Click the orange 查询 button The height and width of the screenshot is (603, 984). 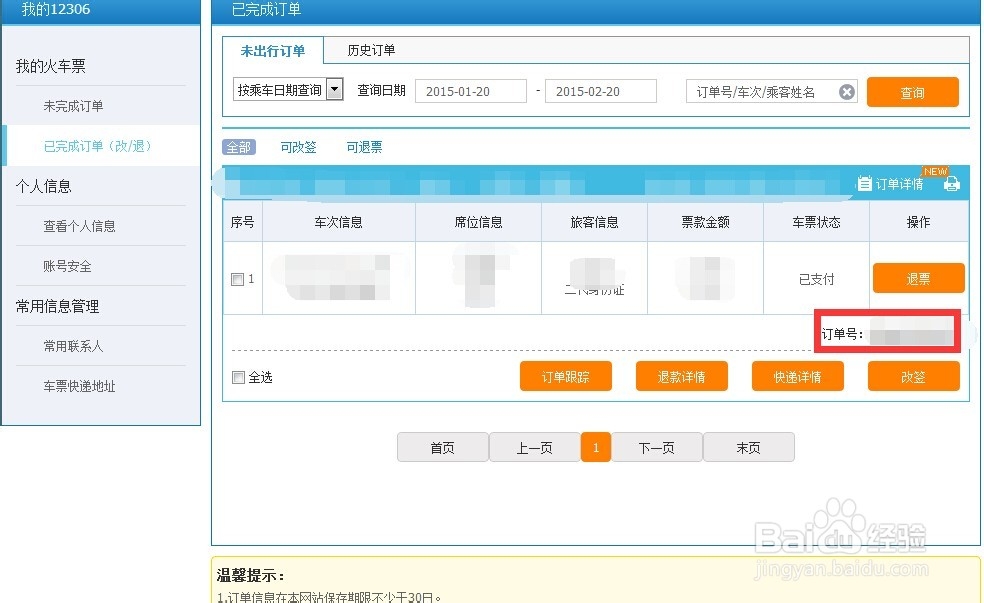click(912, 92)
